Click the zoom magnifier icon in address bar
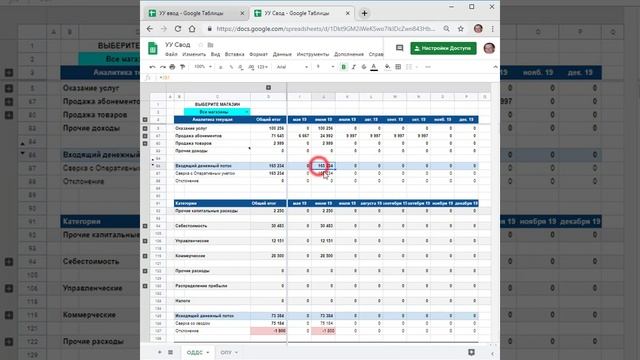This screenshot has height=360, width=640. tap(447, 29)
